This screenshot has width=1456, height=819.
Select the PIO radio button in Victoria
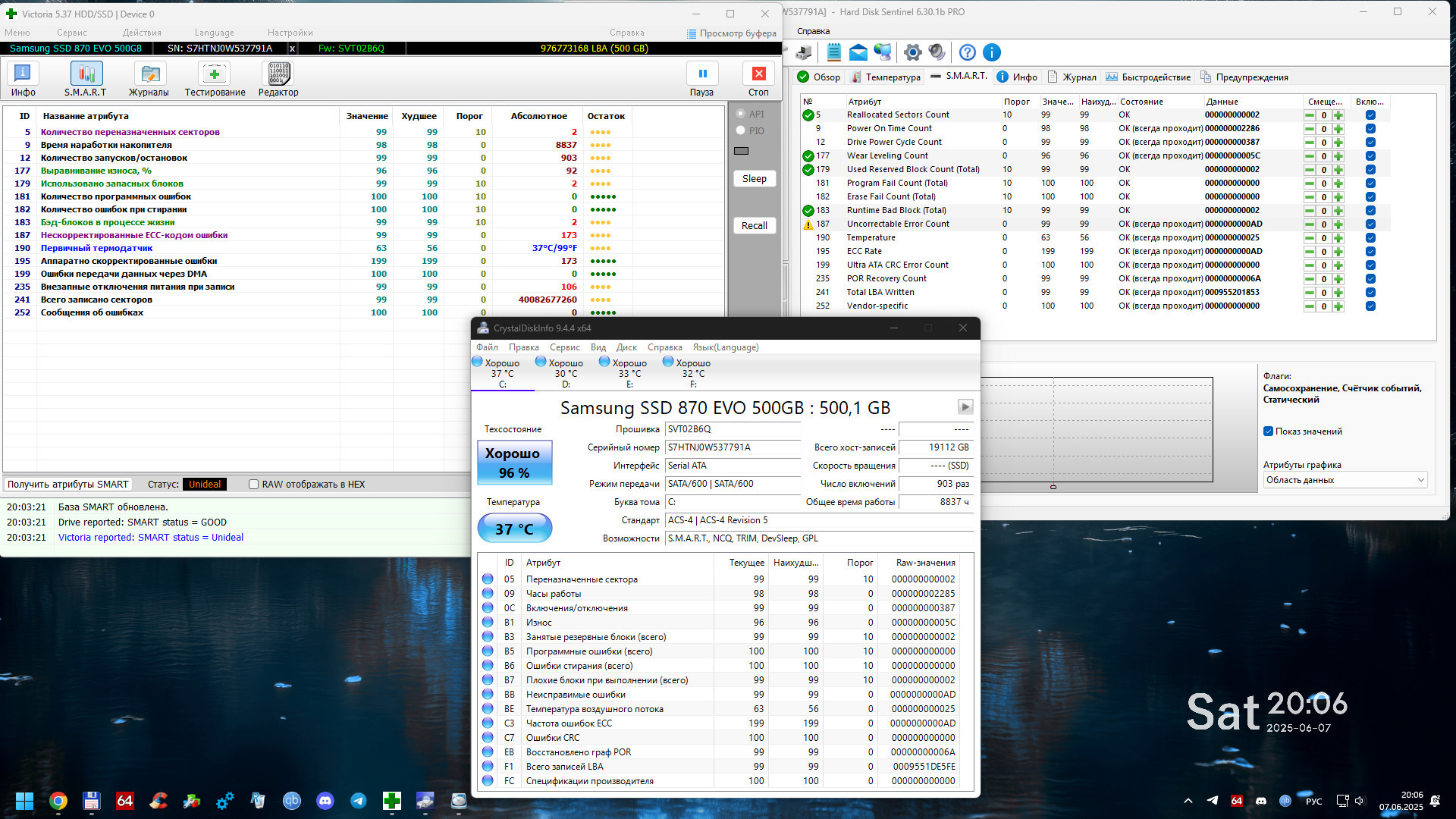click(x=740, y=130)
